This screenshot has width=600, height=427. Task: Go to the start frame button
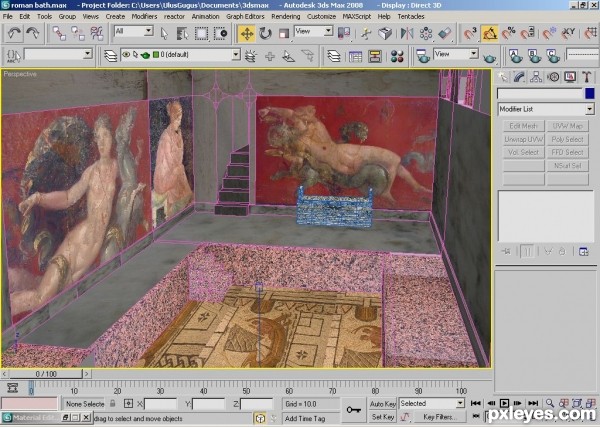click(x=476, y=403)
